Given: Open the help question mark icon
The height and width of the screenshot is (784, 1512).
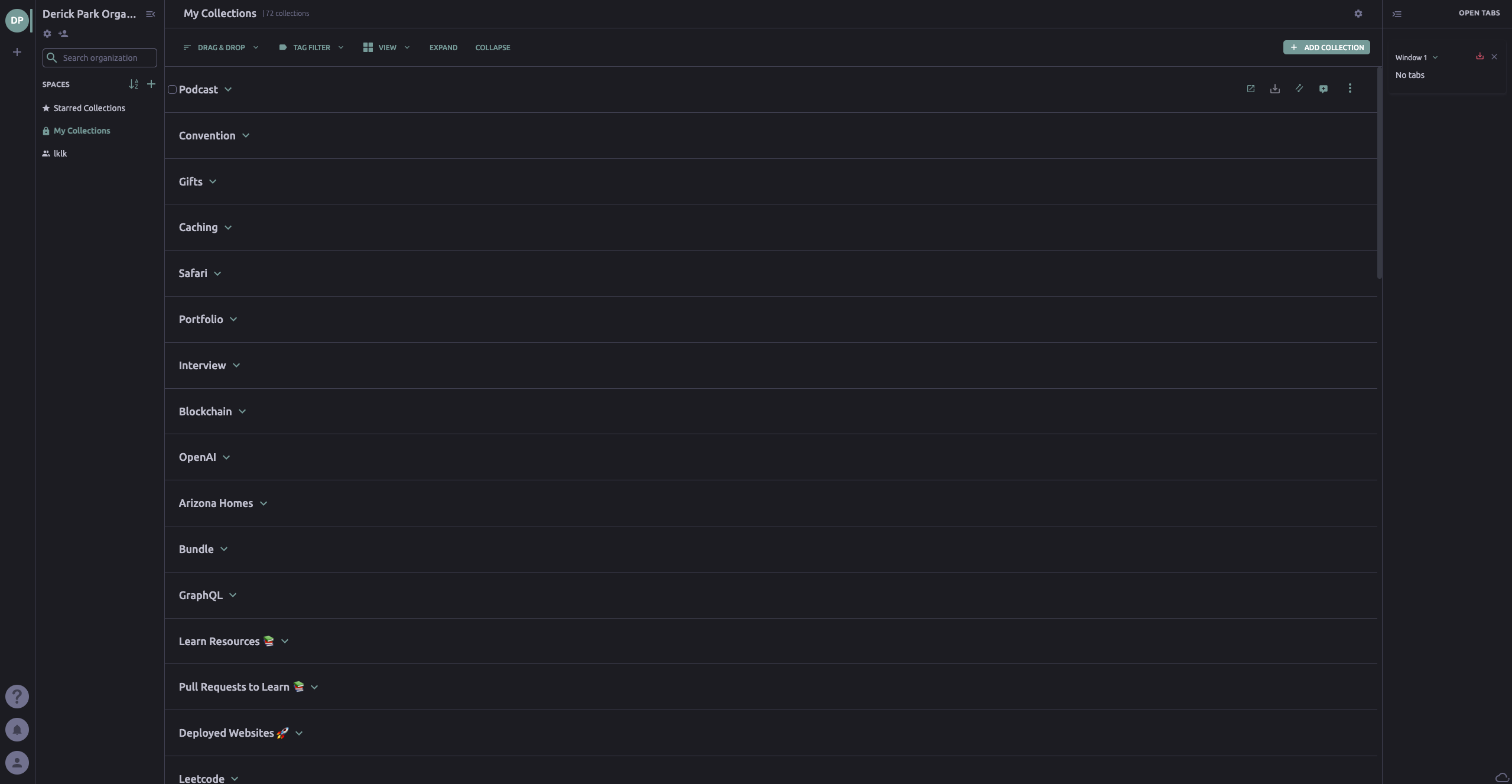Looking at the screenshot, I should pyautogui.click(x=17, y=697).
